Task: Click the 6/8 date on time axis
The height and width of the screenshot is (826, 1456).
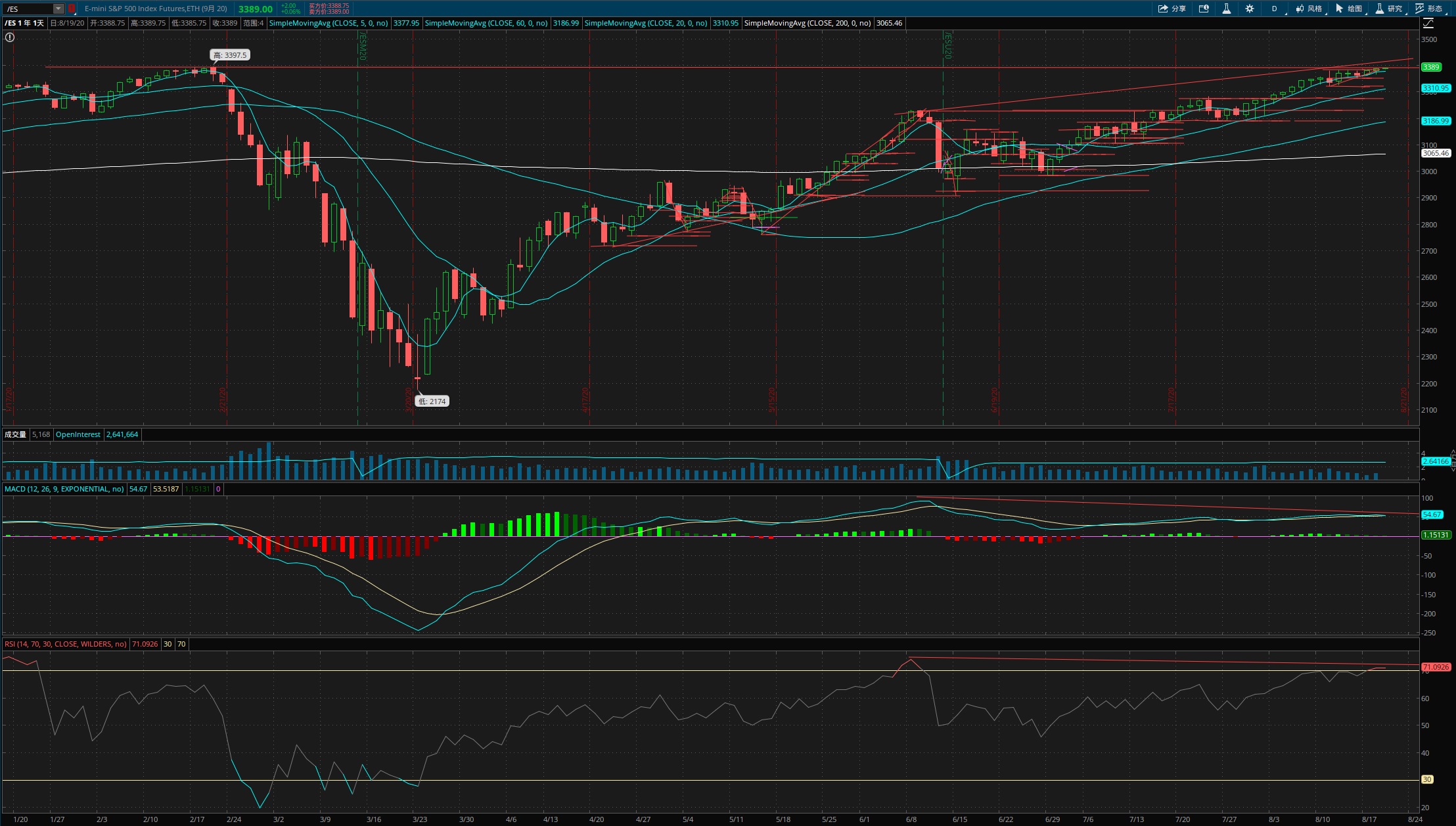Action: pos(911,819)
